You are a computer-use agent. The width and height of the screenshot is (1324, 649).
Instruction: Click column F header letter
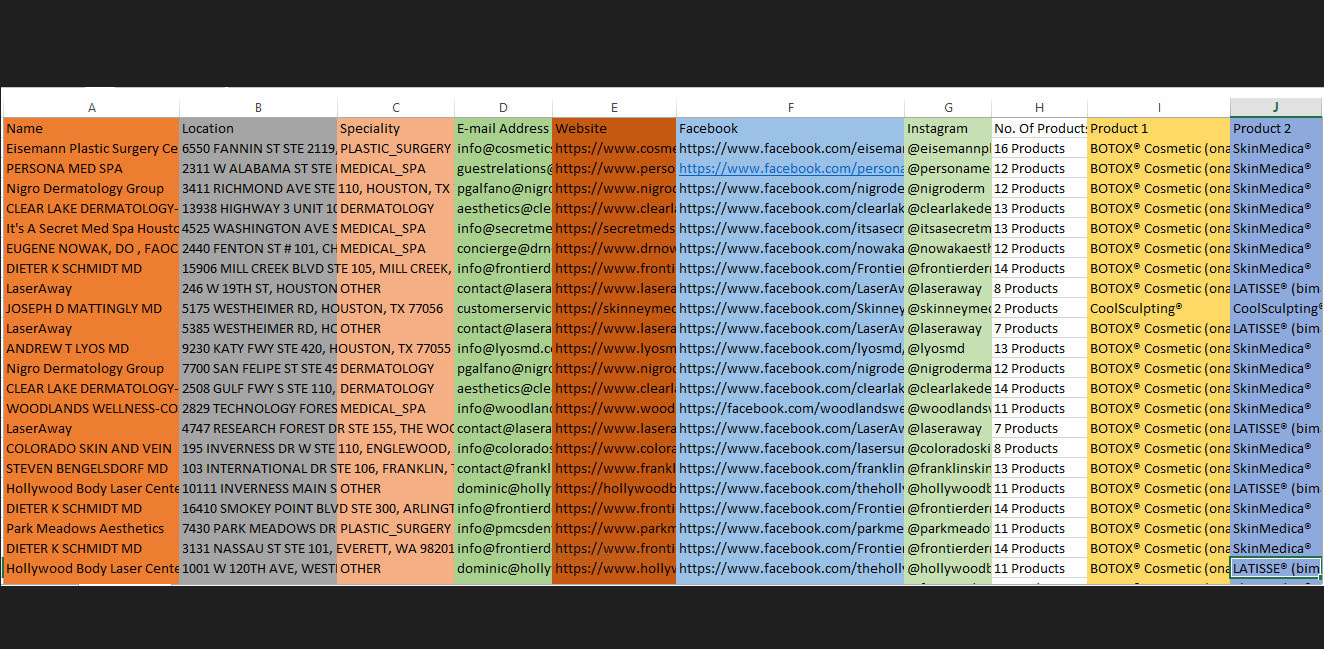pos(790,108)
